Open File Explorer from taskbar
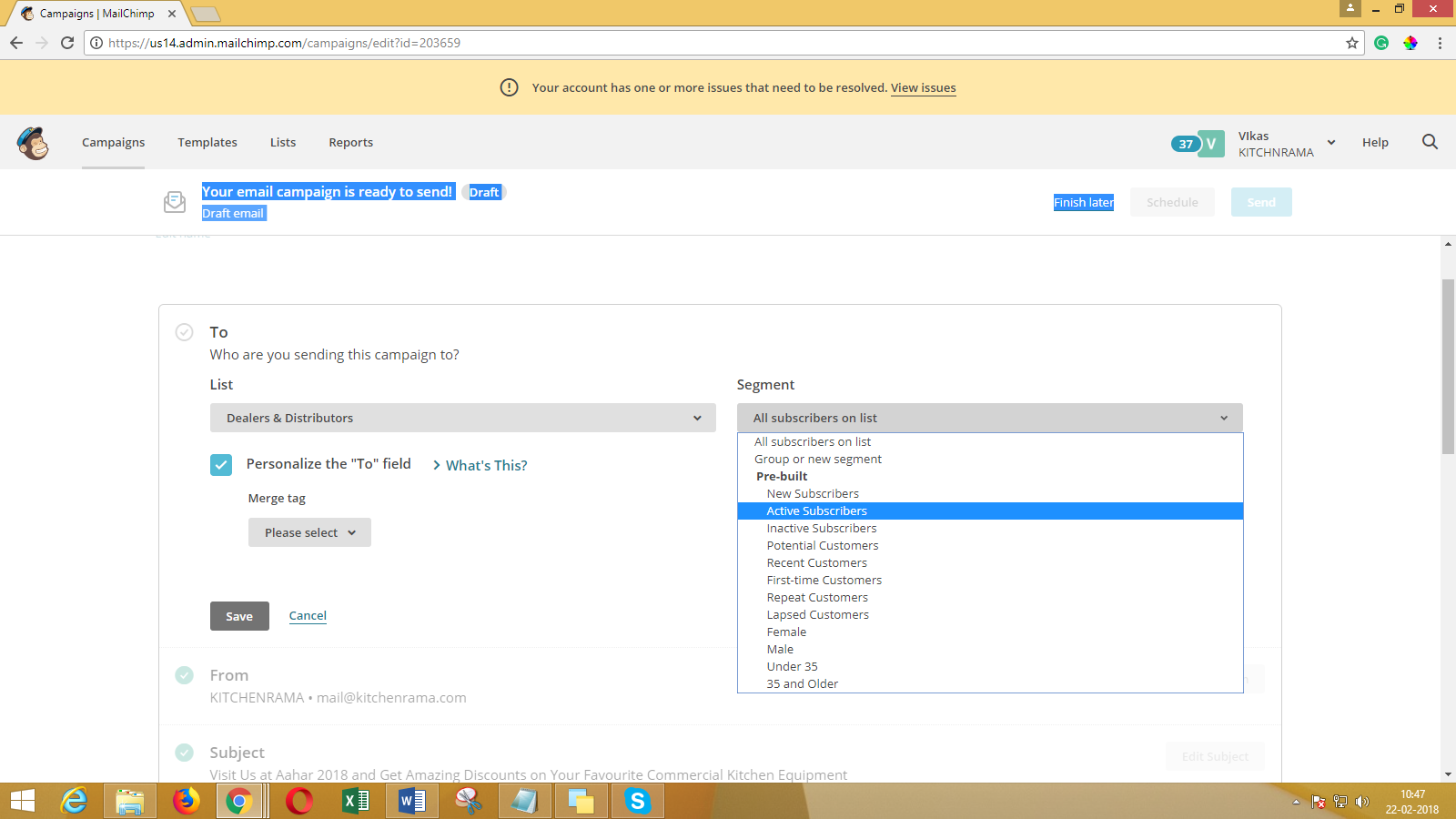 [130, 801]
